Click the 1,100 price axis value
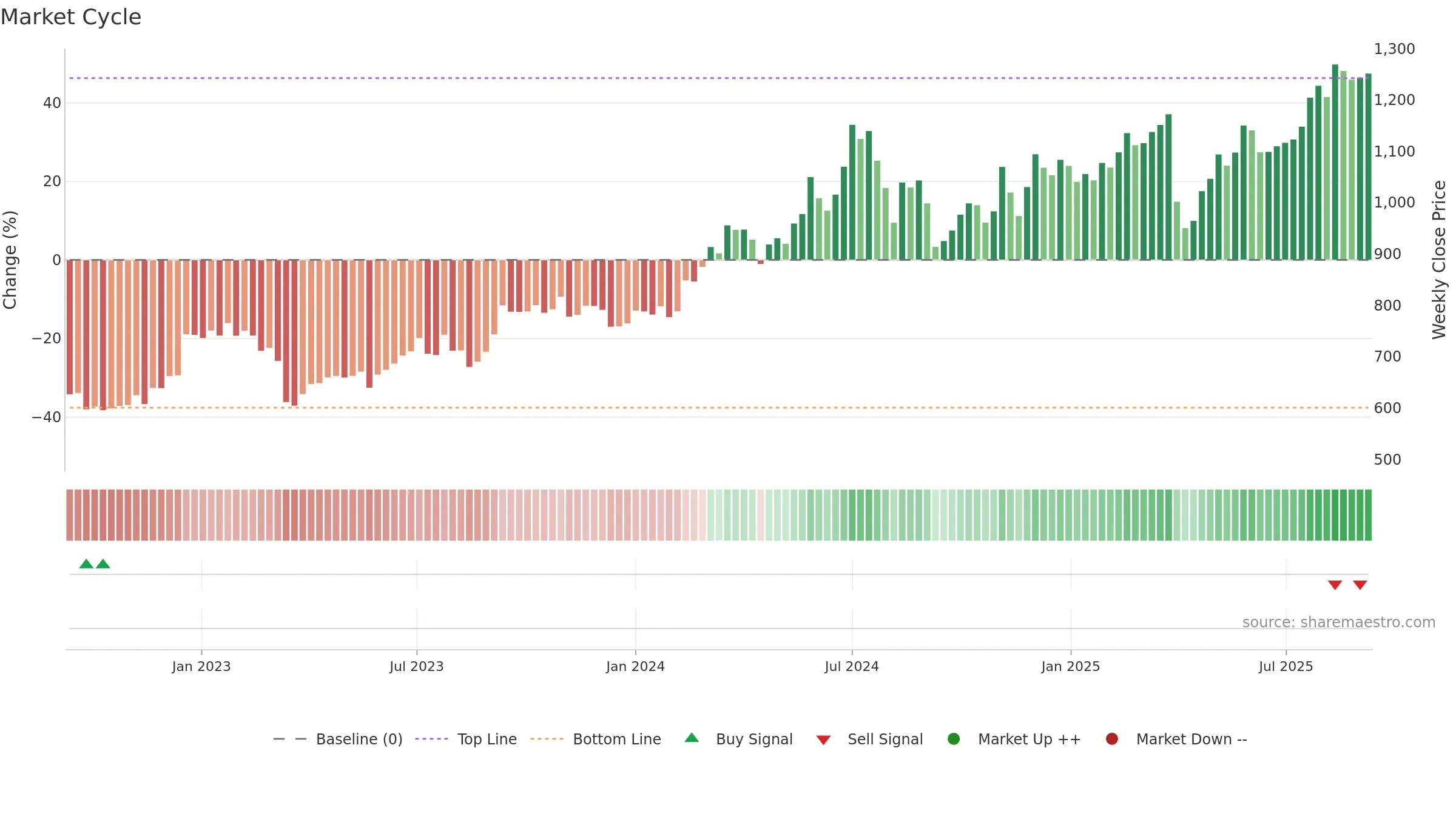 pyautogui.click(x=1395, y=152)
